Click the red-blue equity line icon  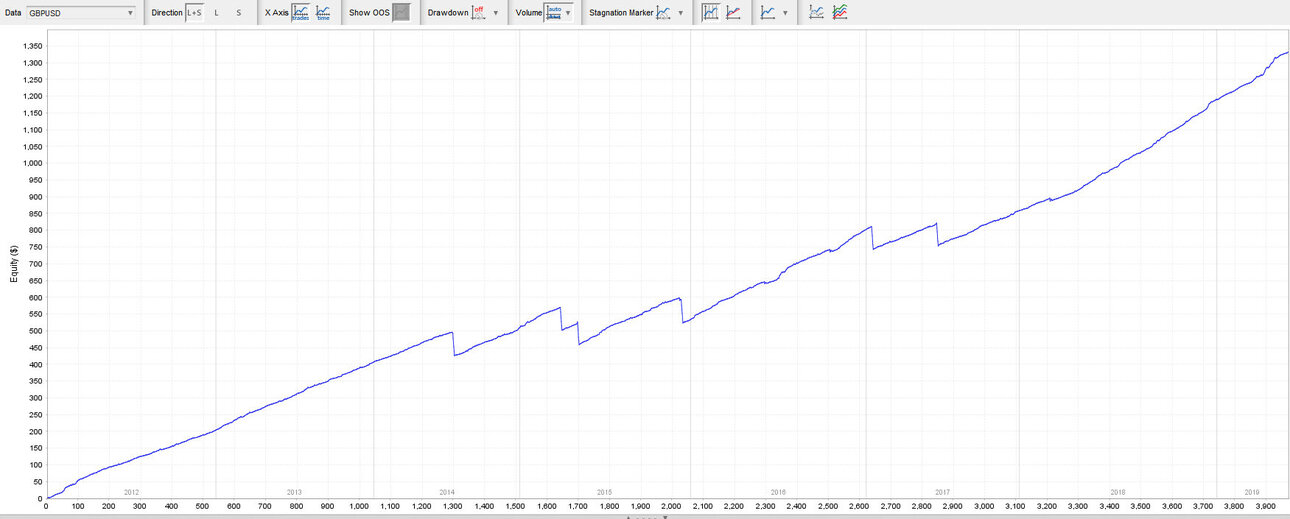pyautogui.click(x=733, y=13)
